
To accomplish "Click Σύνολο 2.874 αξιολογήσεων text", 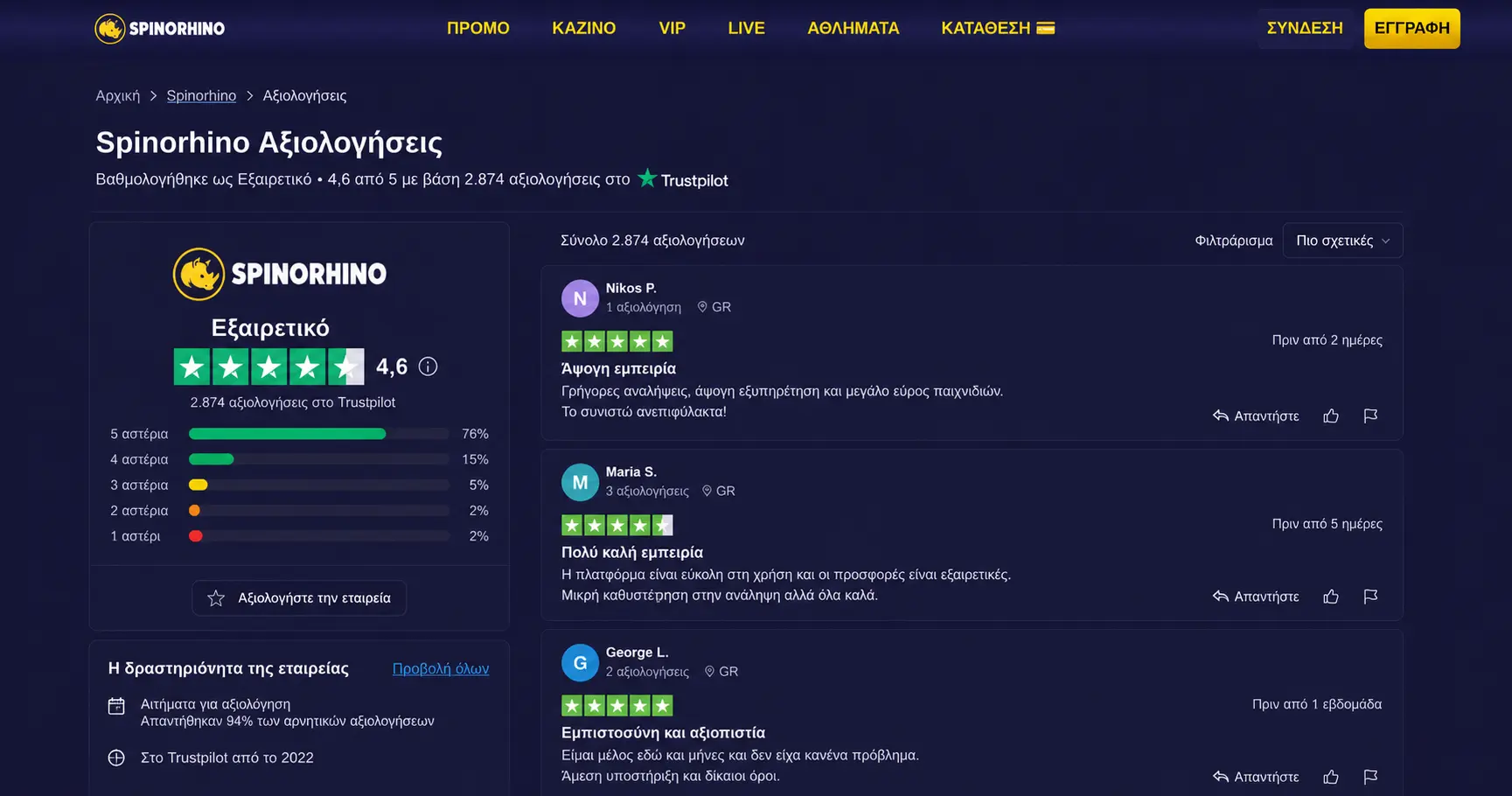I will 652,241.
